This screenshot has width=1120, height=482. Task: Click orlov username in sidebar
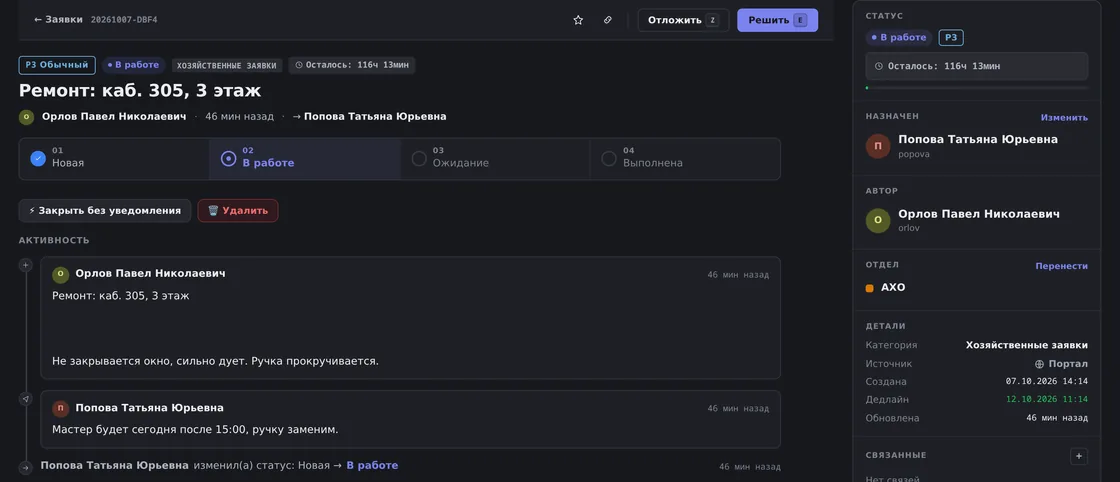(x=909, y=229)
